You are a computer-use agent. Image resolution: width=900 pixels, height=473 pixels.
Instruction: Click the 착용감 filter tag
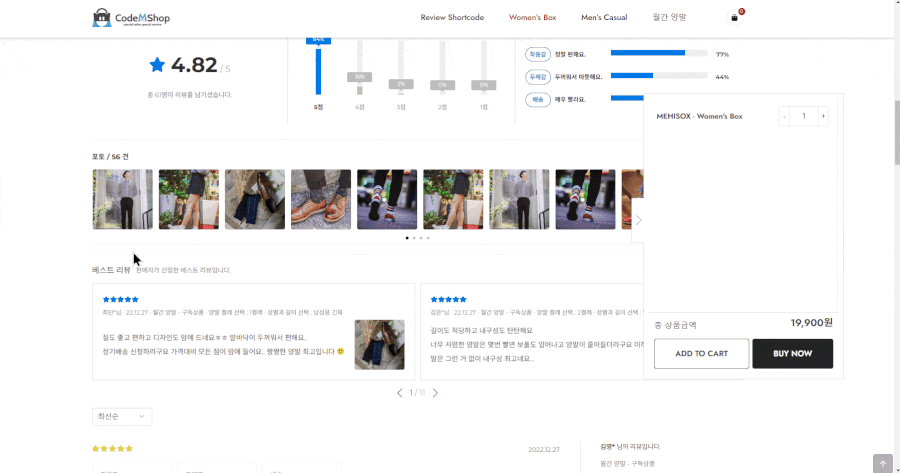(x=538, y=54)
